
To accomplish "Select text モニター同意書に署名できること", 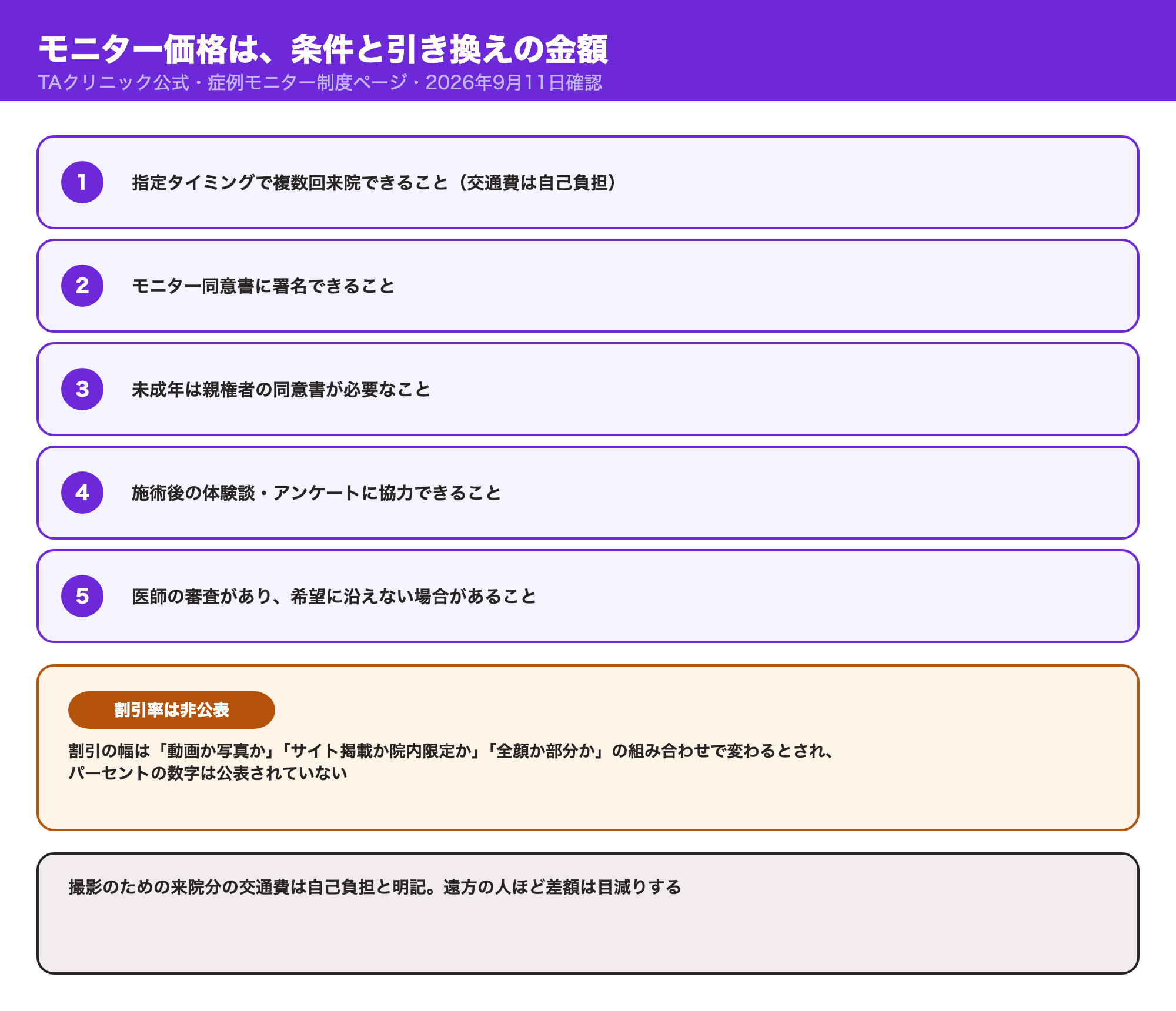I will pos(263,286).
